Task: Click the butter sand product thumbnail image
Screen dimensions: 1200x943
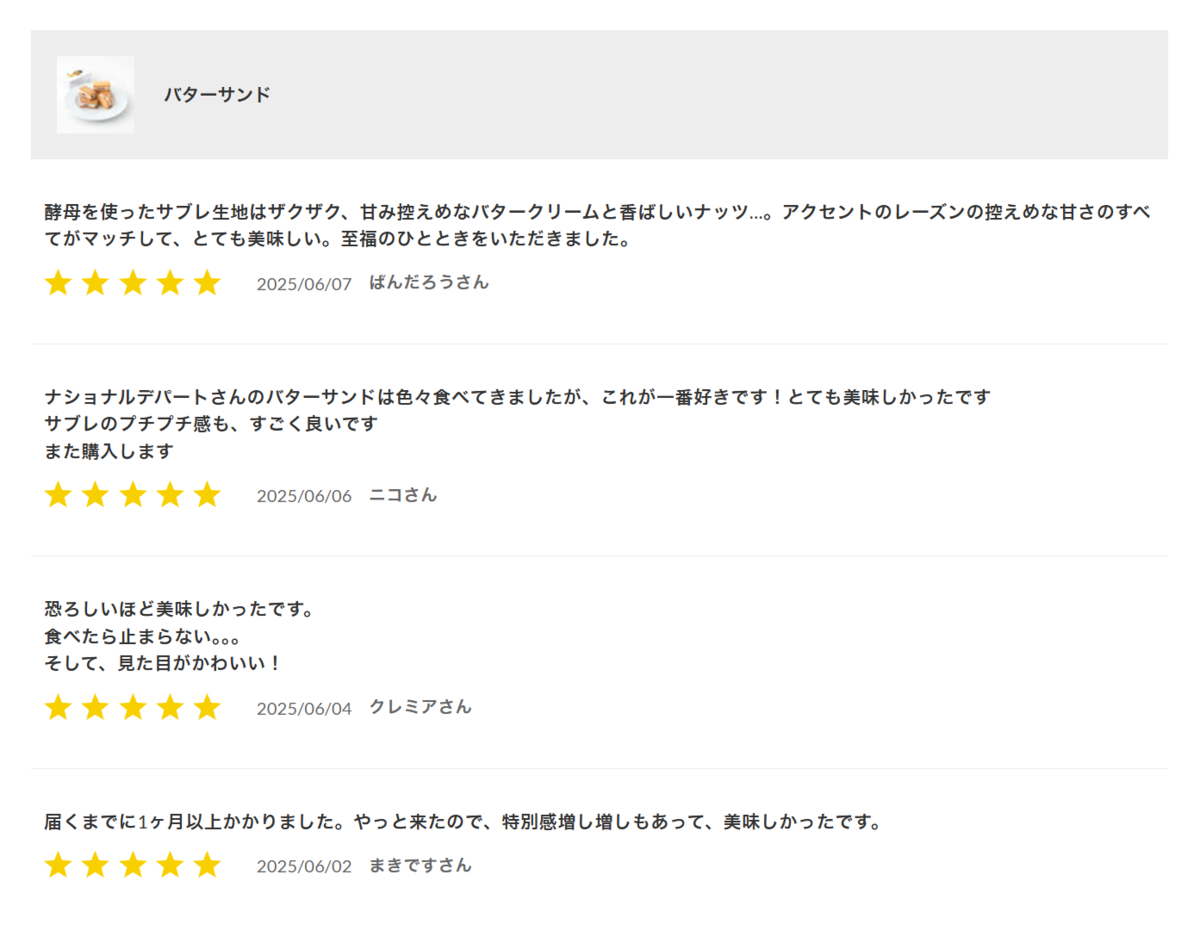Action: pos(95,95)
